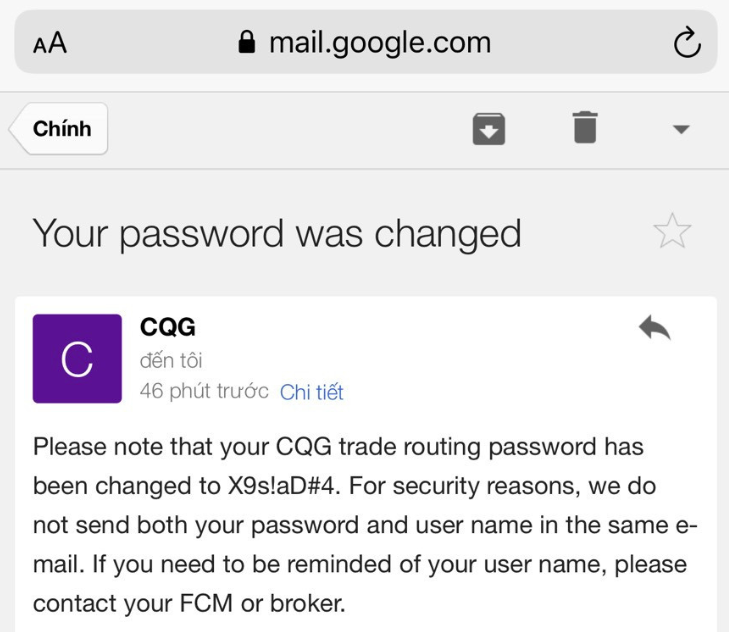Click the padlock icon beside the URL
Viewport: 729px width, 632px height.
[246, 43]
